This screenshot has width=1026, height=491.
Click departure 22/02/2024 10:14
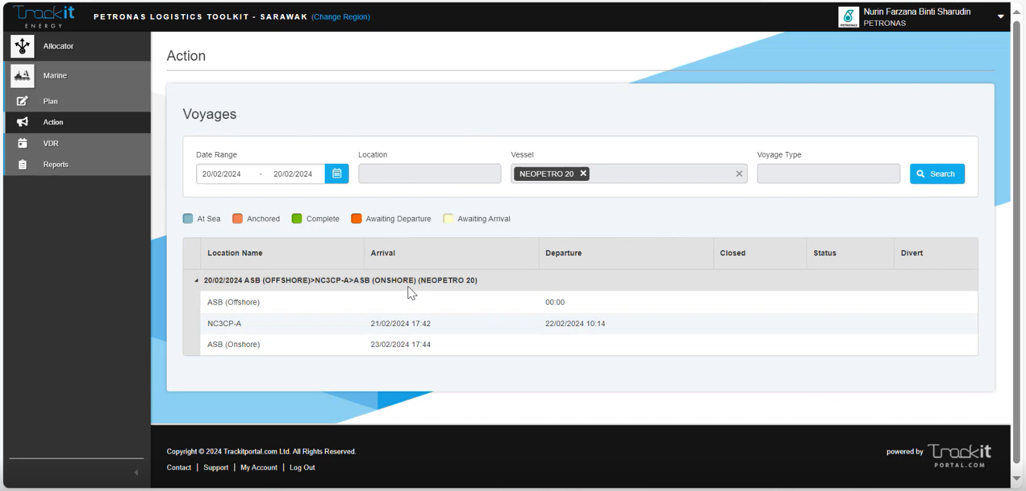575,323
